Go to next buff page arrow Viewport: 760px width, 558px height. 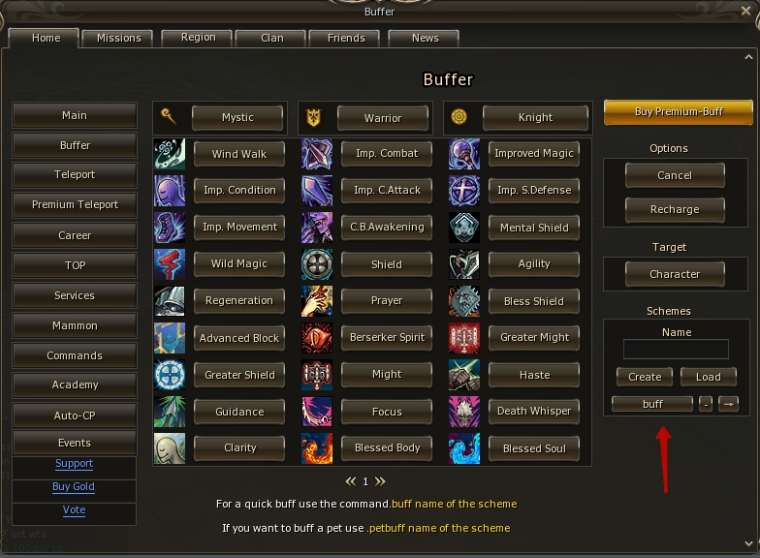pyautogui.click(x=380, y=481)
